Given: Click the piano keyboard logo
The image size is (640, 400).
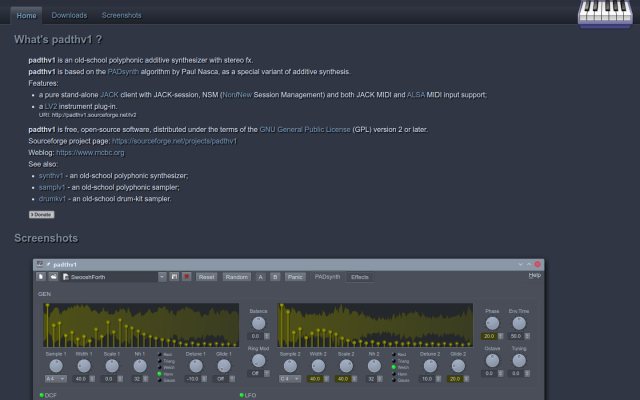Looking at the screenshot, I should 605,13.
